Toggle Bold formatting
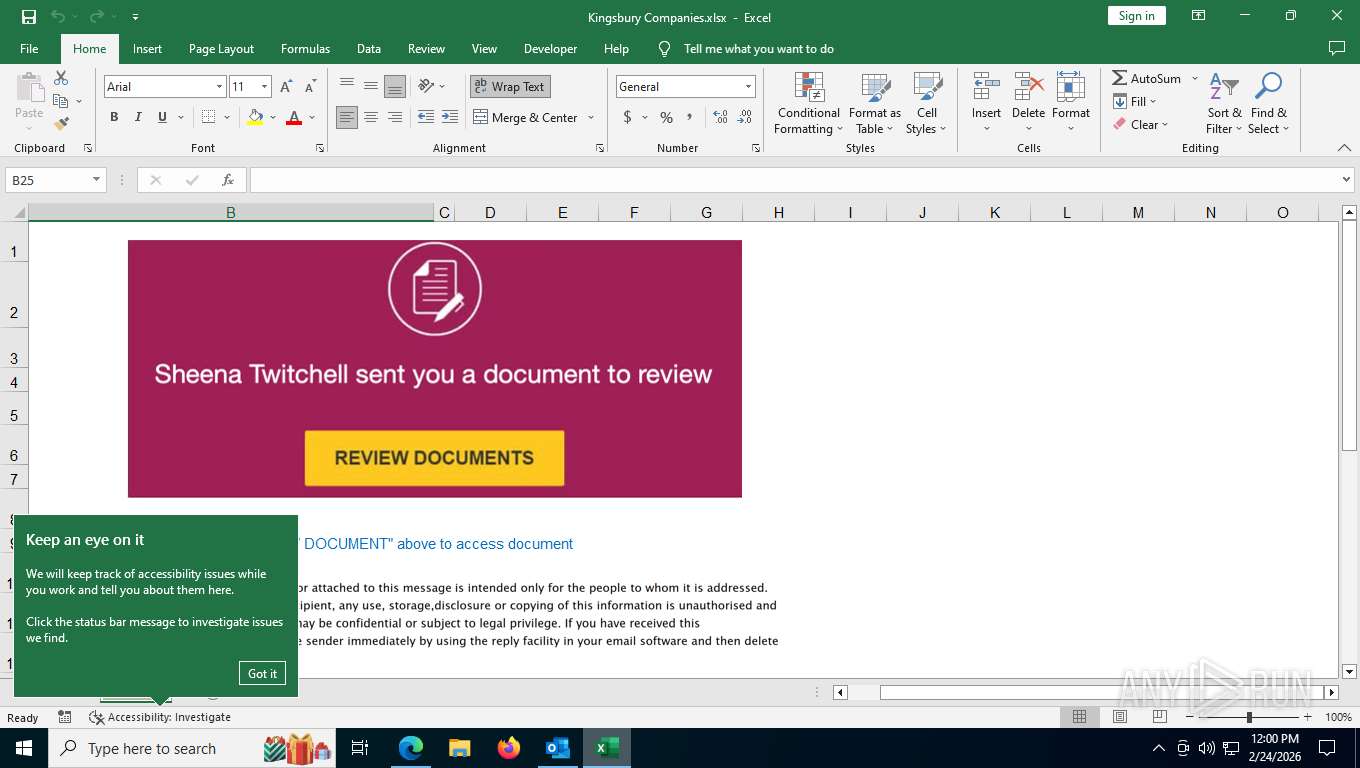 click(x=114, y=117)
